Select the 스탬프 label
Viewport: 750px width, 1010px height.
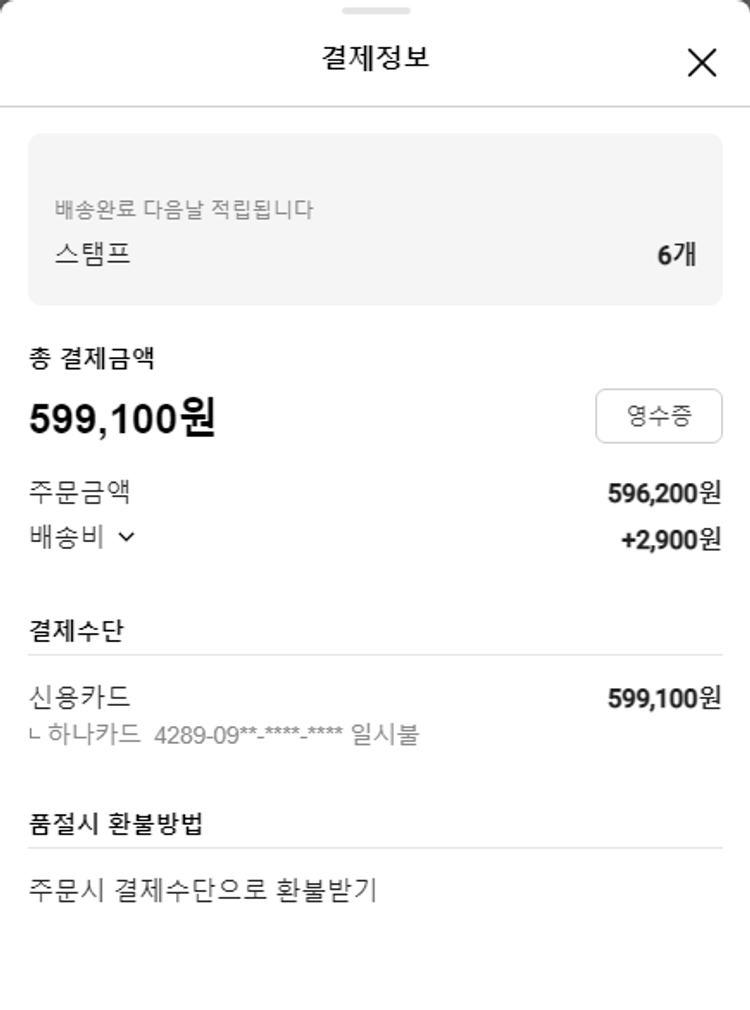(93, 254)
